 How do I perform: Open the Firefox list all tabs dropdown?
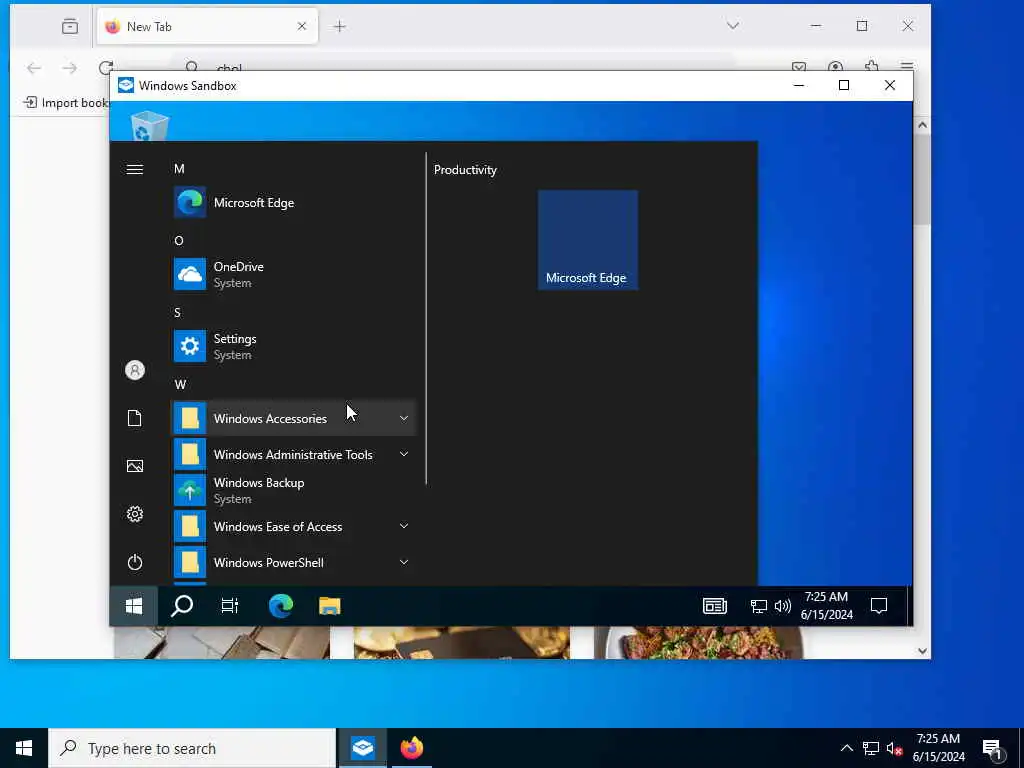733,26
